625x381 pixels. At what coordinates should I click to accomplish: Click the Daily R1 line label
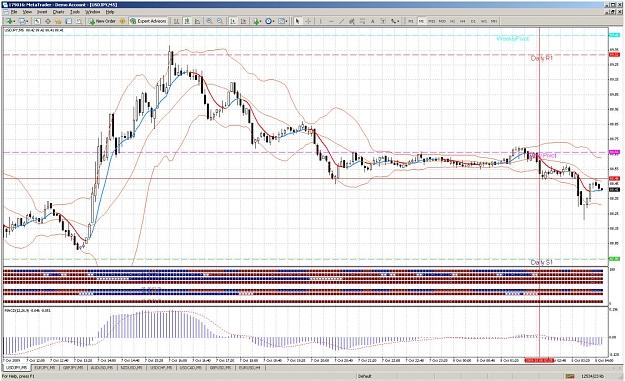tap(542, 58)
